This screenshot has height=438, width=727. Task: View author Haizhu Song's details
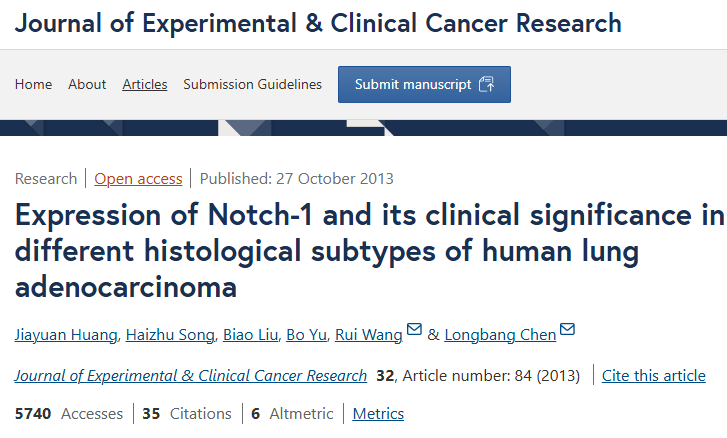tap(170, 335)
